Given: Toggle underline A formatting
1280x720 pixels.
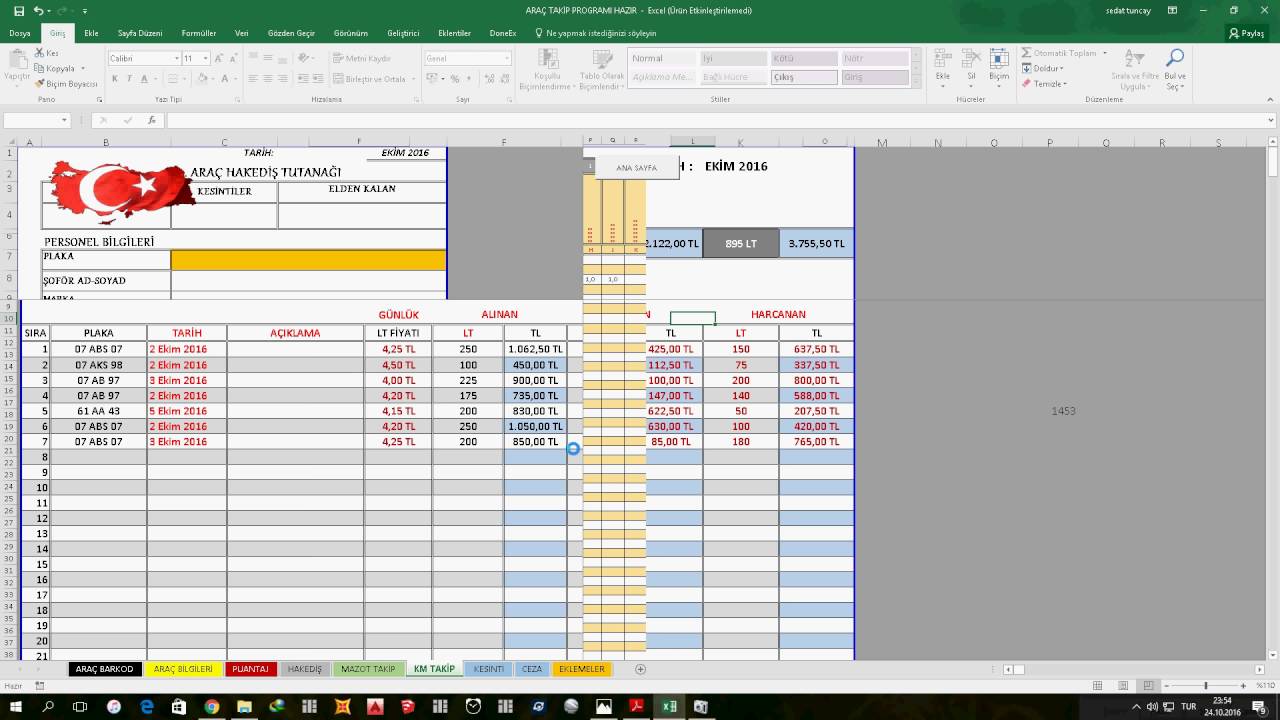Looking at the screenshot, I should (x=143, y=79).
